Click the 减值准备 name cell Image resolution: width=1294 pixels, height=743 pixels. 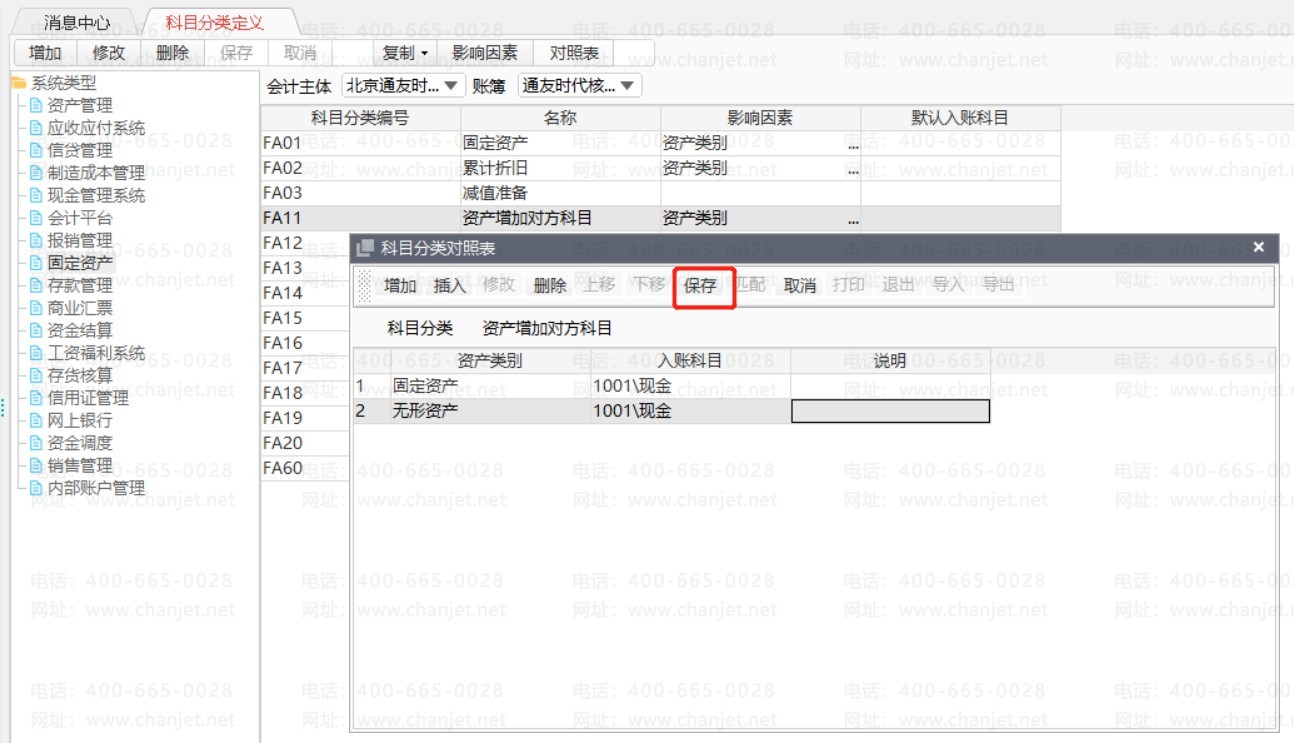(560, 193)
